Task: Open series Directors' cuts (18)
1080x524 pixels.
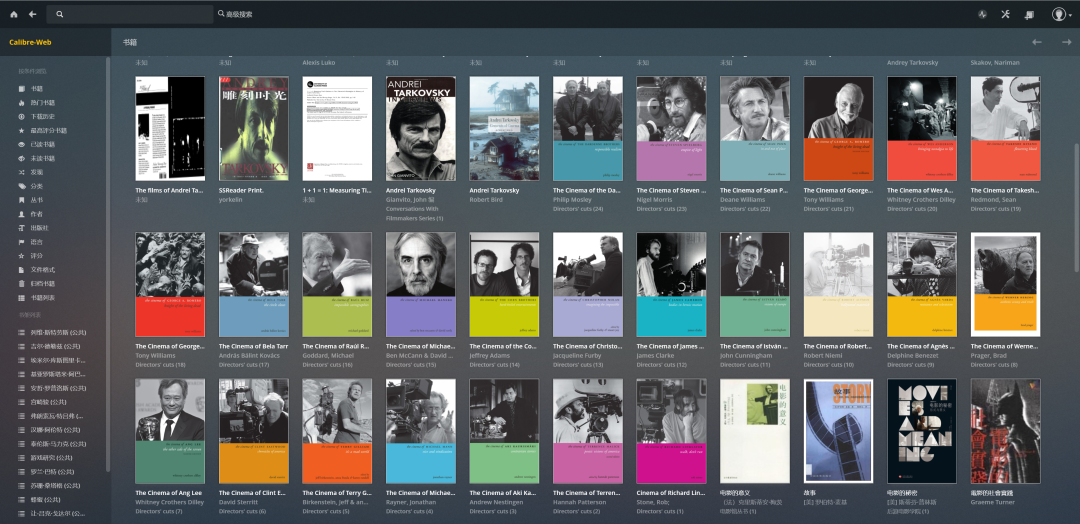Action: point(160,365)
